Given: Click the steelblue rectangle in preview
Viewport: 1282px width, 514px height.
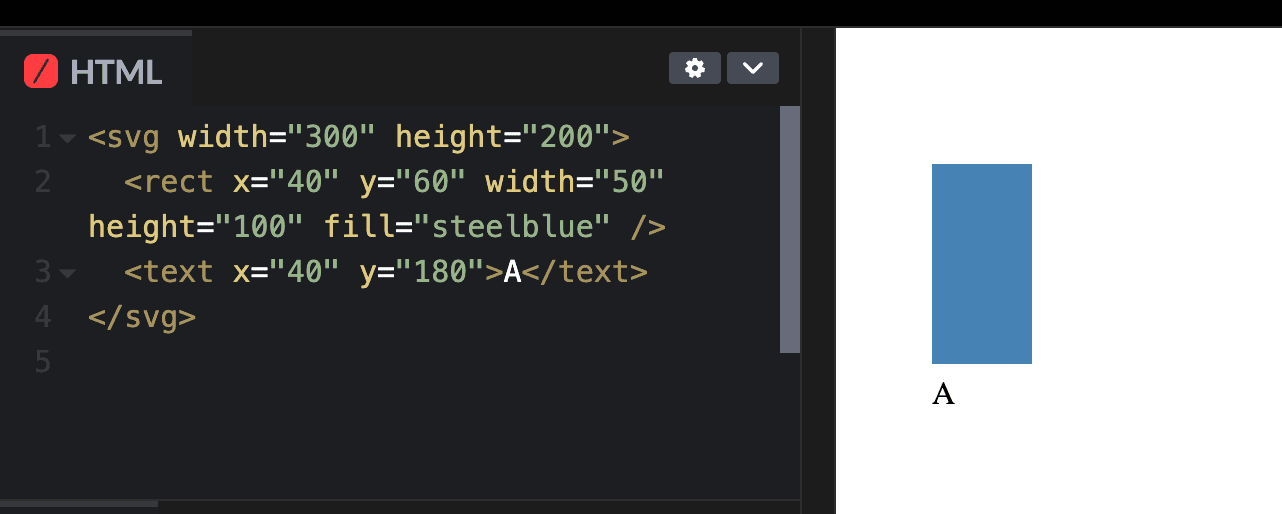Looking at the screenshot, I should pos(982,264).
